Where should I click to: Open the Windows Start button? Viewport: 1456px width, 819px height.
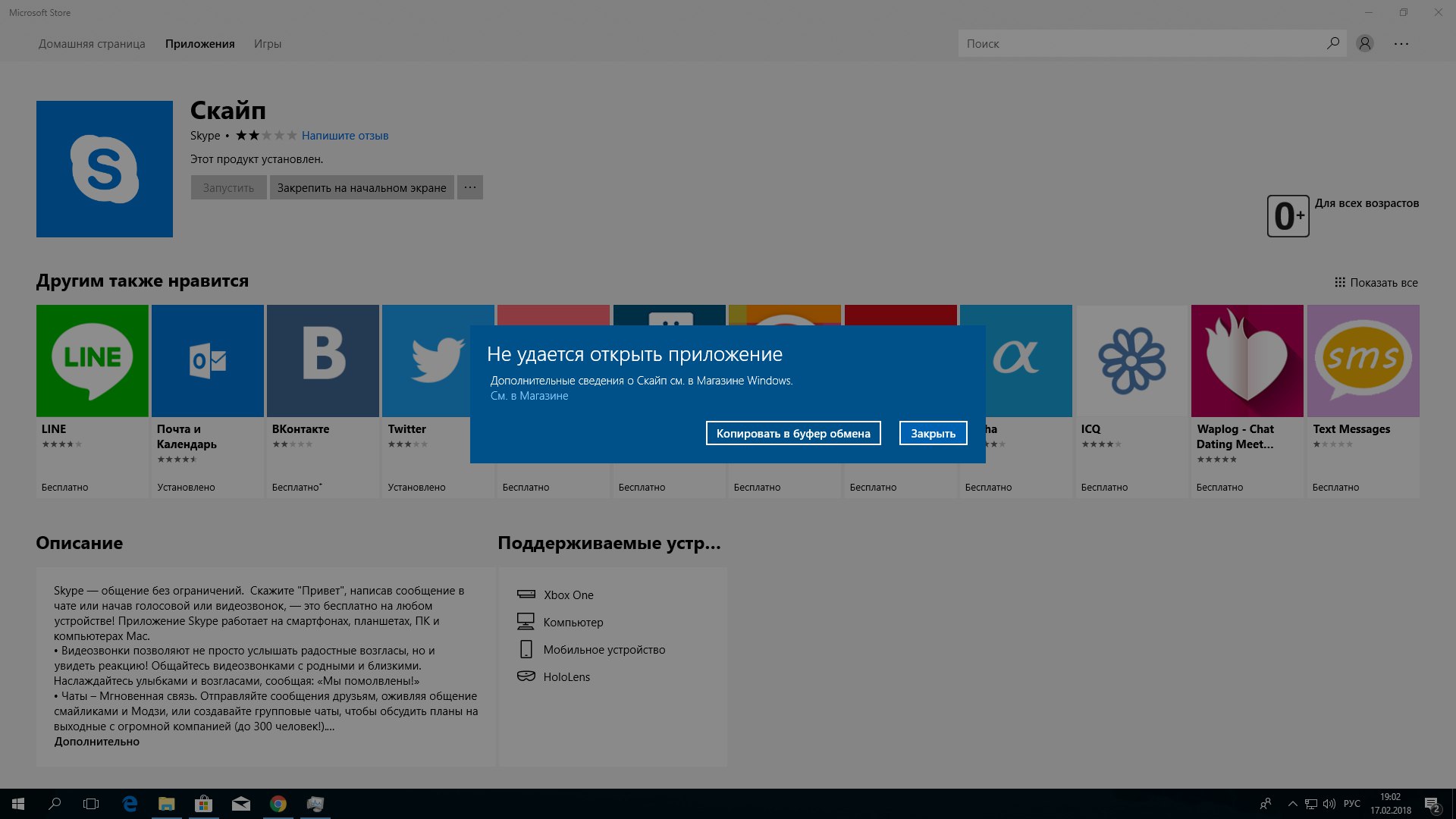[18, 804]
